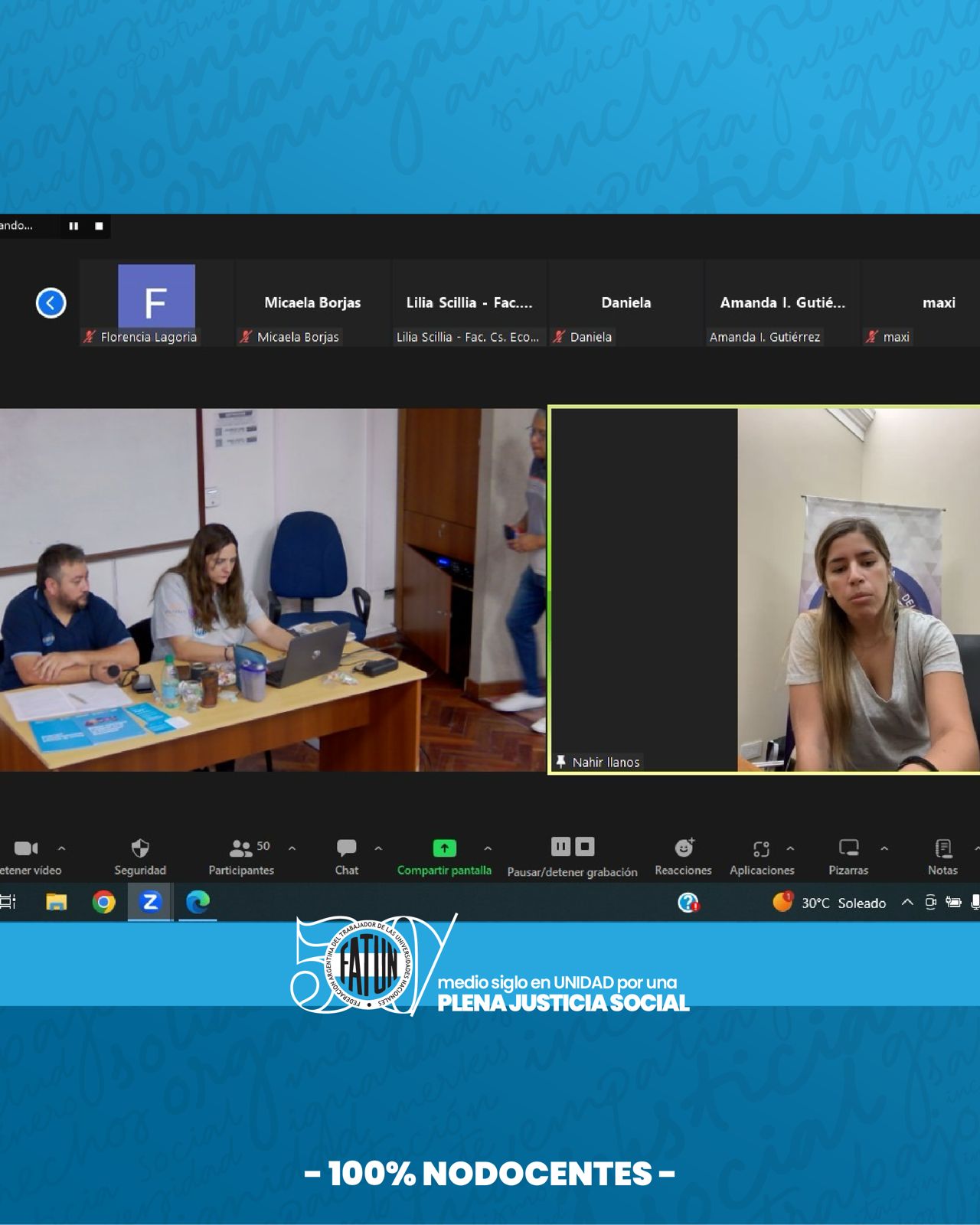The height and width of the screenshot is (1225, 980).
Task: Expand the Compartir pantalla options arrow
Action: coord(488,848)
